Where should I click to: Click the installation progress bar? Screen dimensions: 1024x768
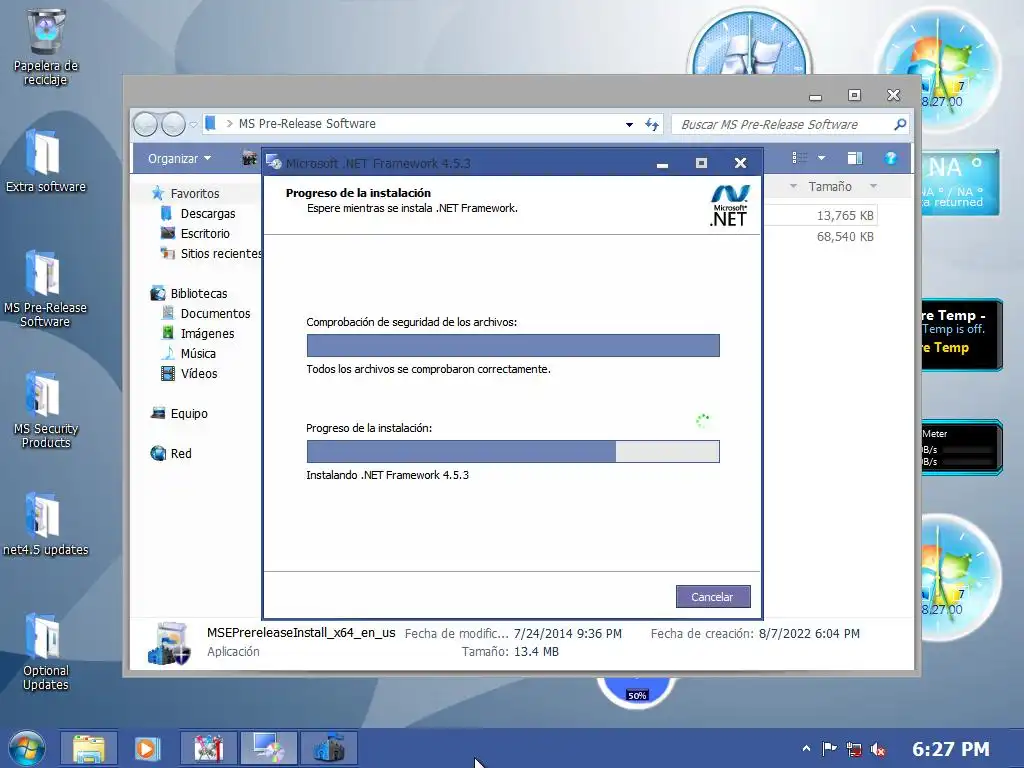513,451
